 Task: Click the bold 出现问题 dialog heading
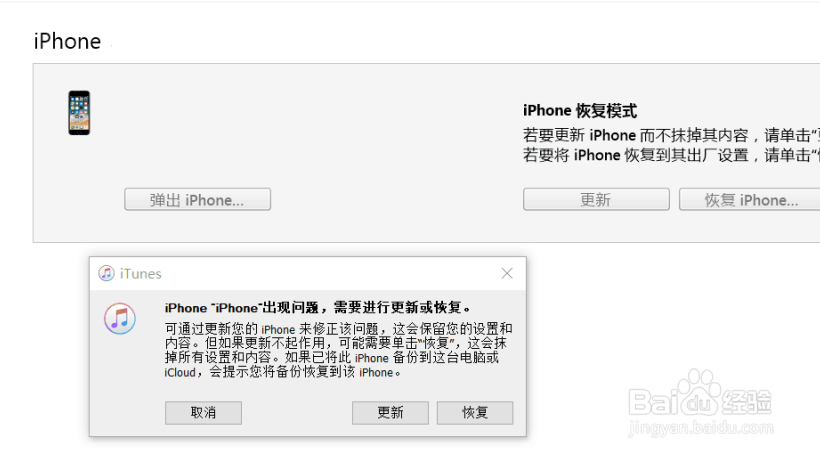318,307
